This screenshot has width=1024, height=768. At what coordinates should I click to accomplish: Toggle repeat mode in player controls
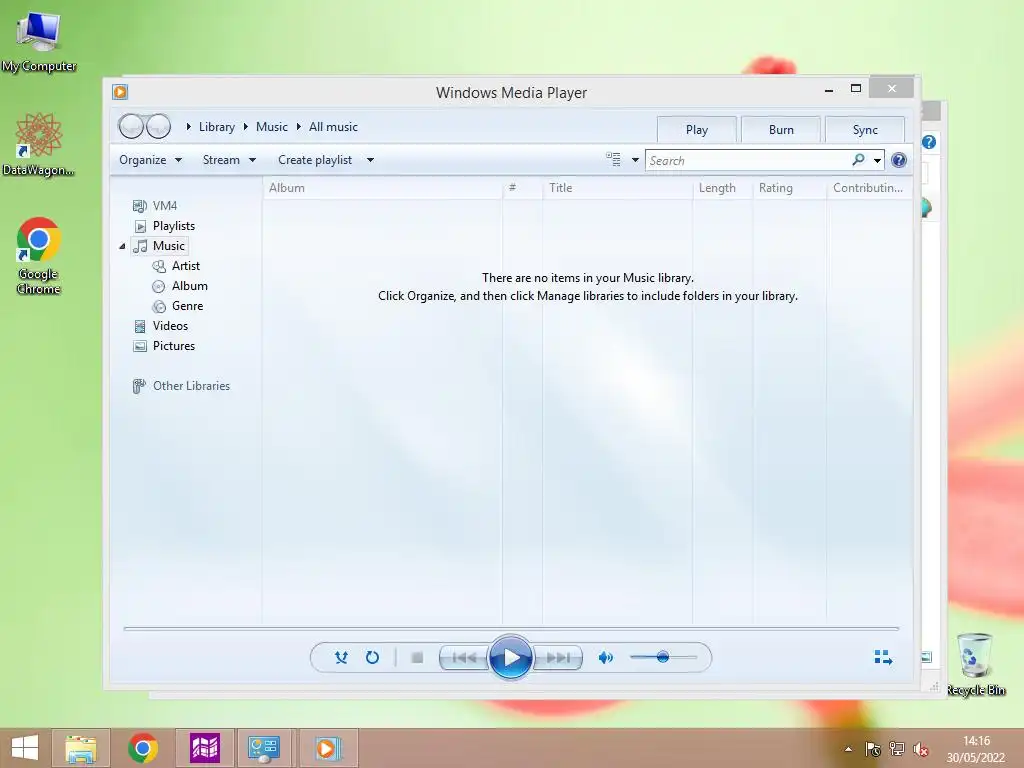tap(372, 657)
